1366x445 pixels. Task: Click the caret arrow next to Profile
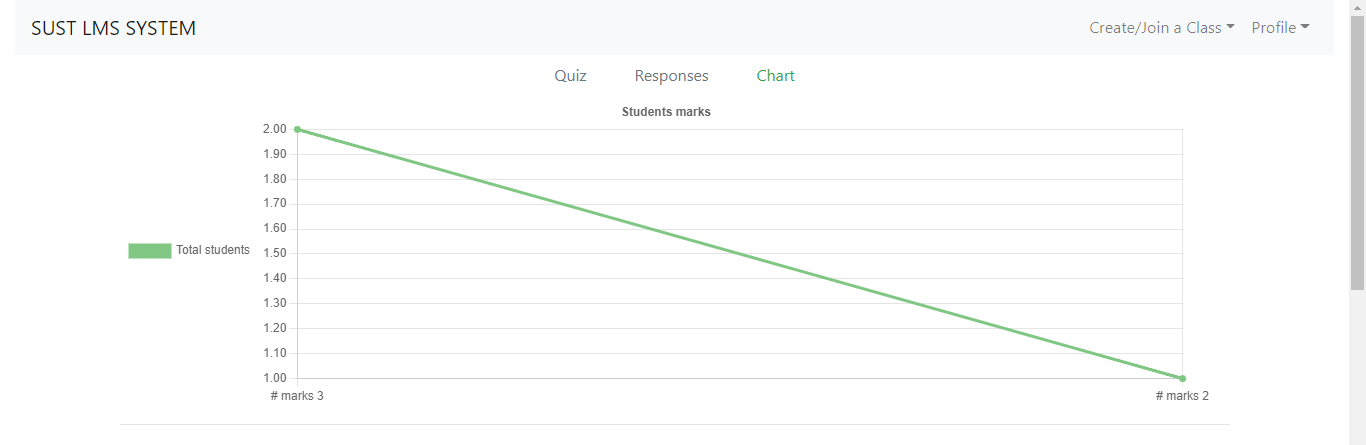pyautogui.click(x=1305, y=28)
